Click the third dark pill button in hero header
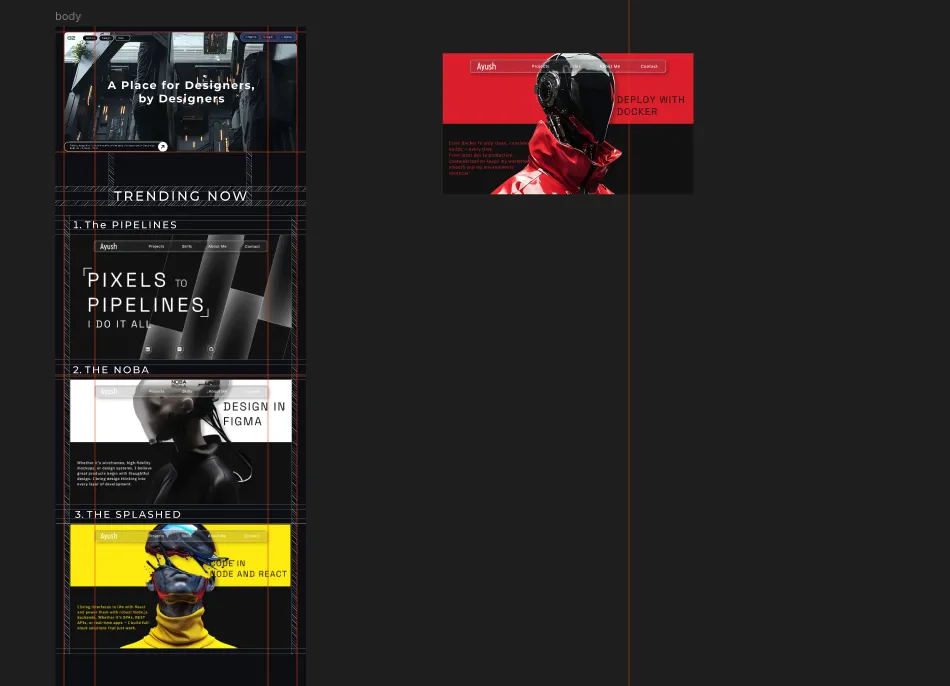The height and width of the screenshot is (686, 950). click(122, 38)
